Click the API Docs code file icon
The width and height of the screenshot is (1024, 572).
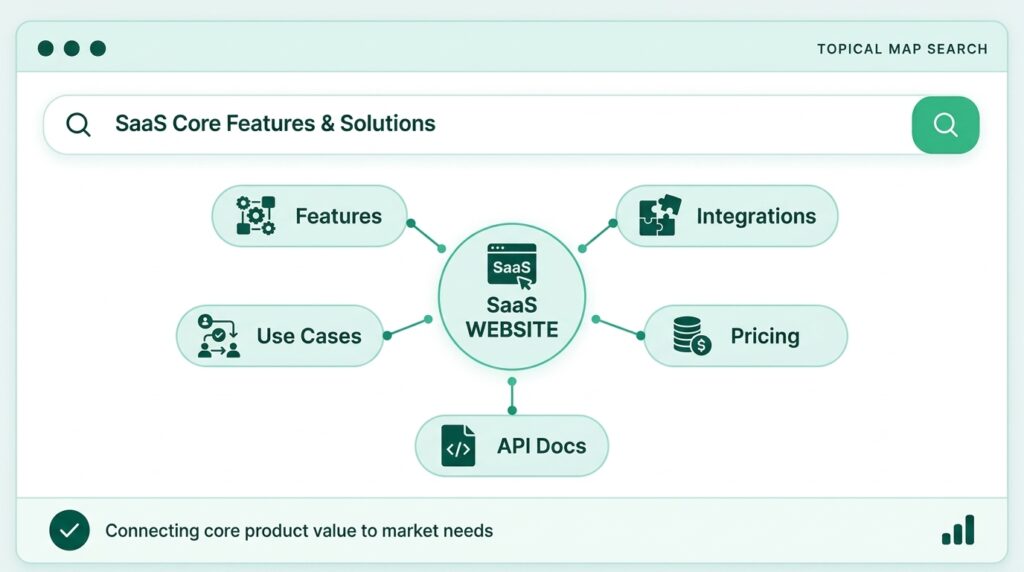[x=458, y=446]
